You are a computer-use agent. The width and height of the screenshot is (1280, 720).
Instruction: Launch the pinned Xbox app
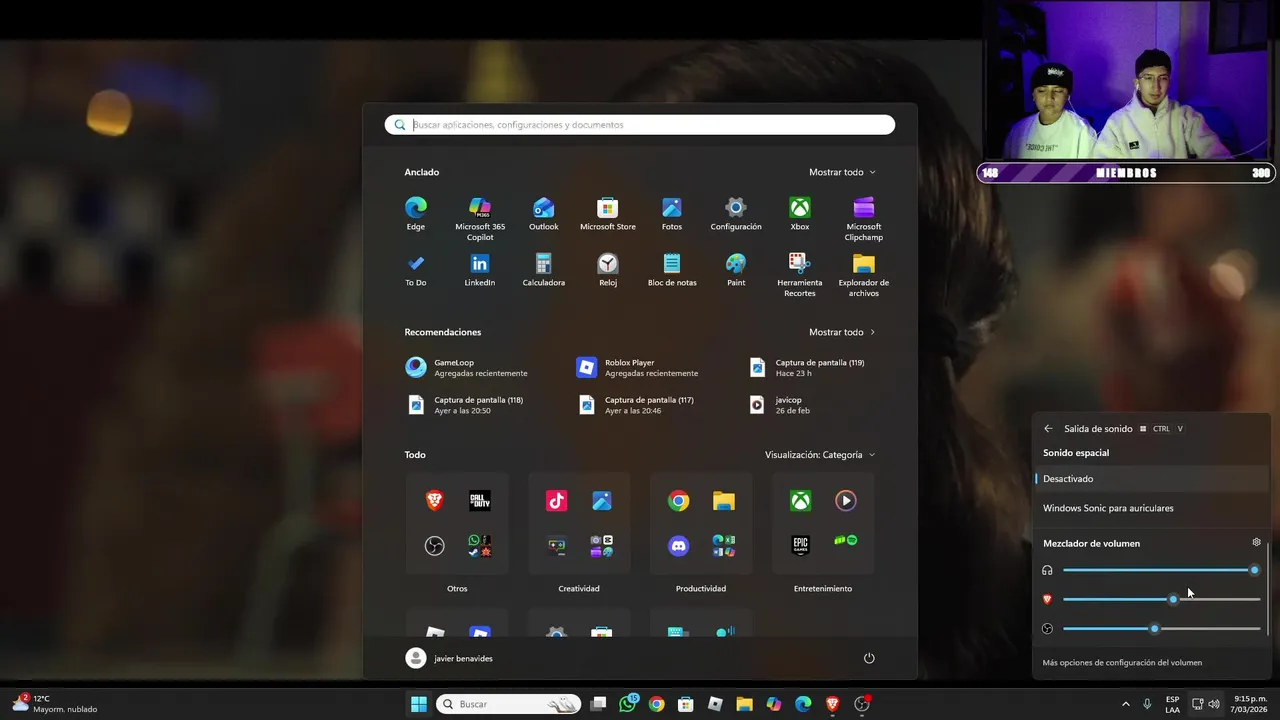pos(800,213)
